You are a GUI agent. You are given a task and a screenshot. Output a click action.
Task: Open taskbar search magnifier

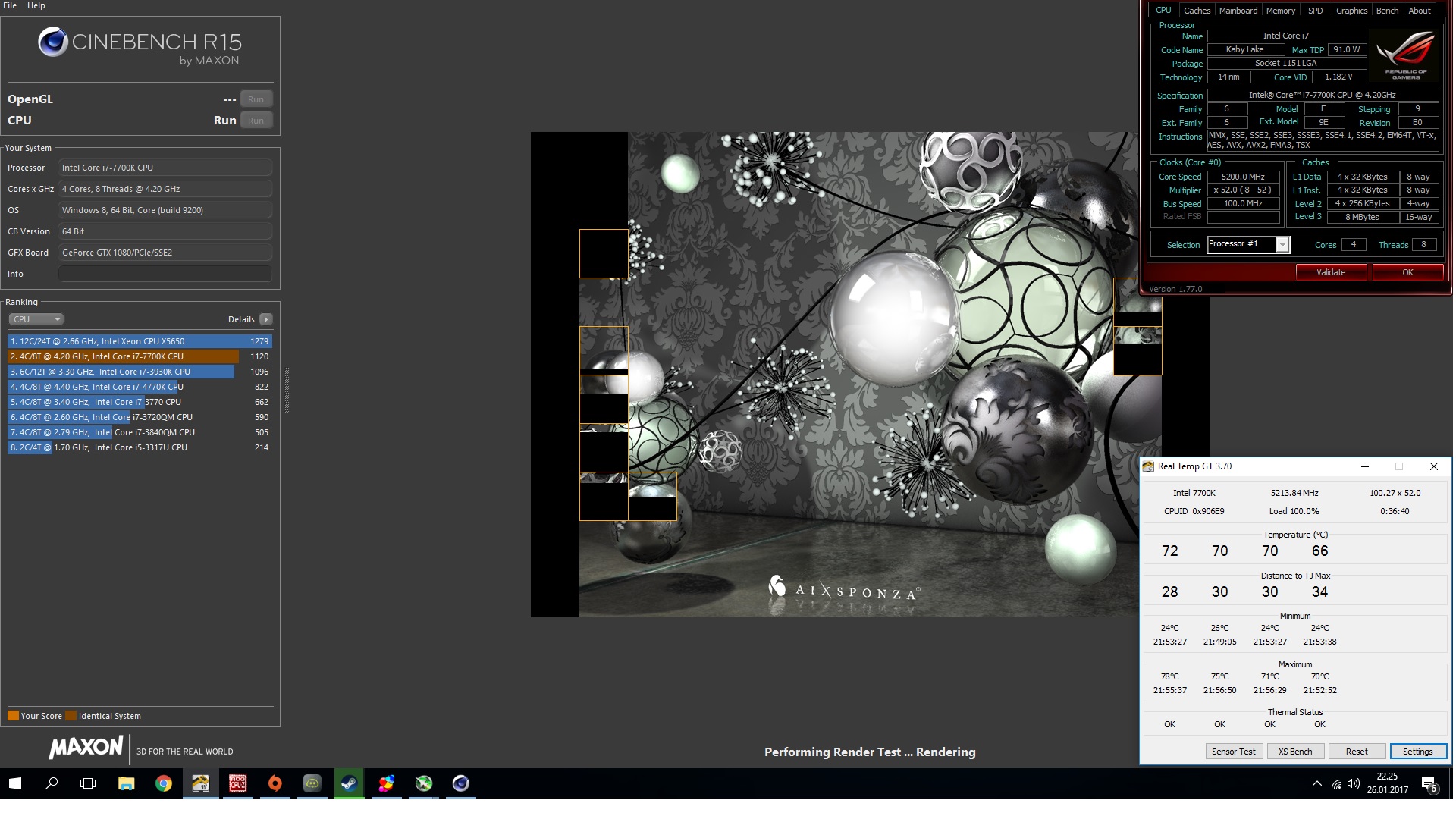[x=52, y=783]
